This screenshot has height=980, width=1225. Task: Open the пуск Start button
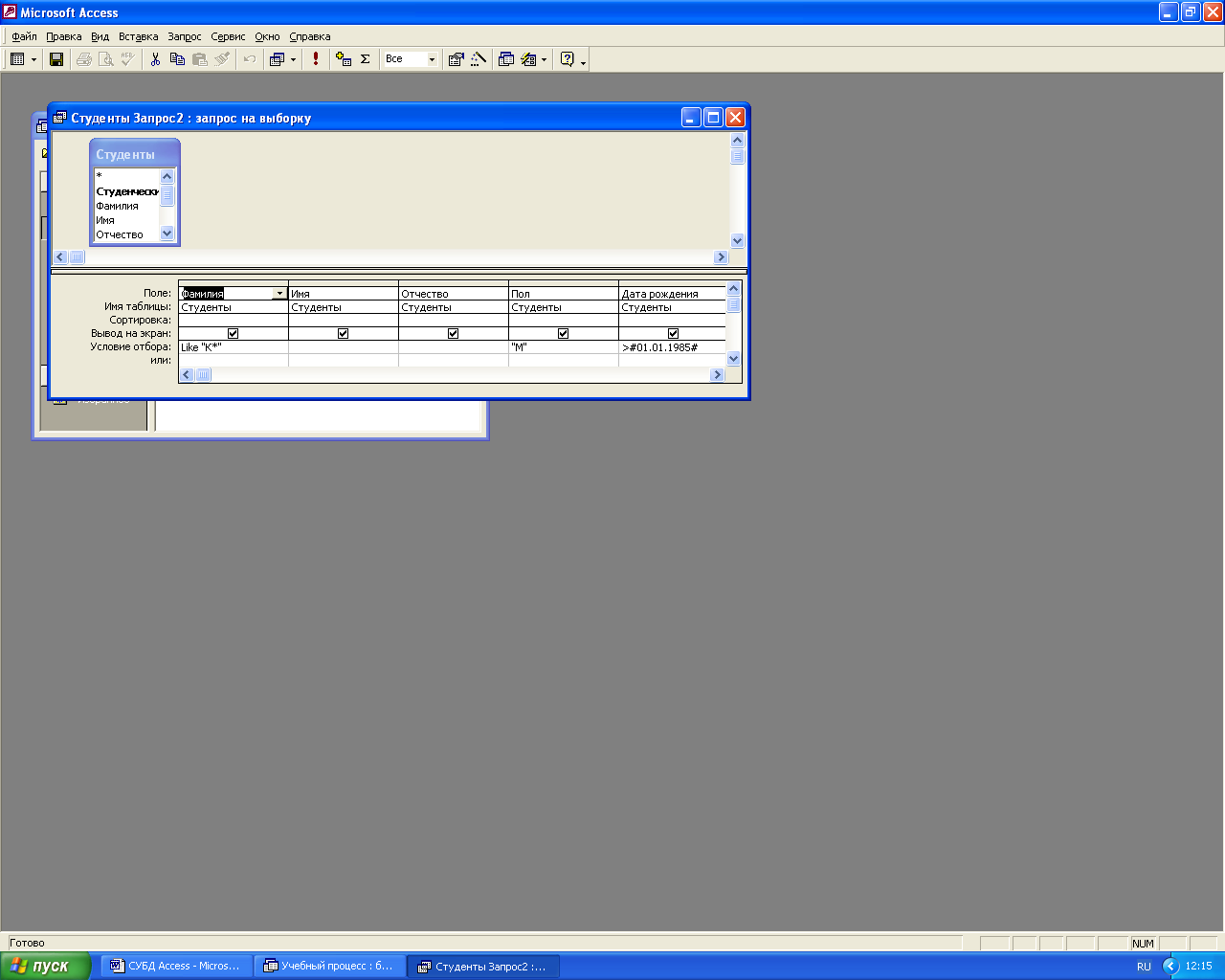[x=45, y=966]
